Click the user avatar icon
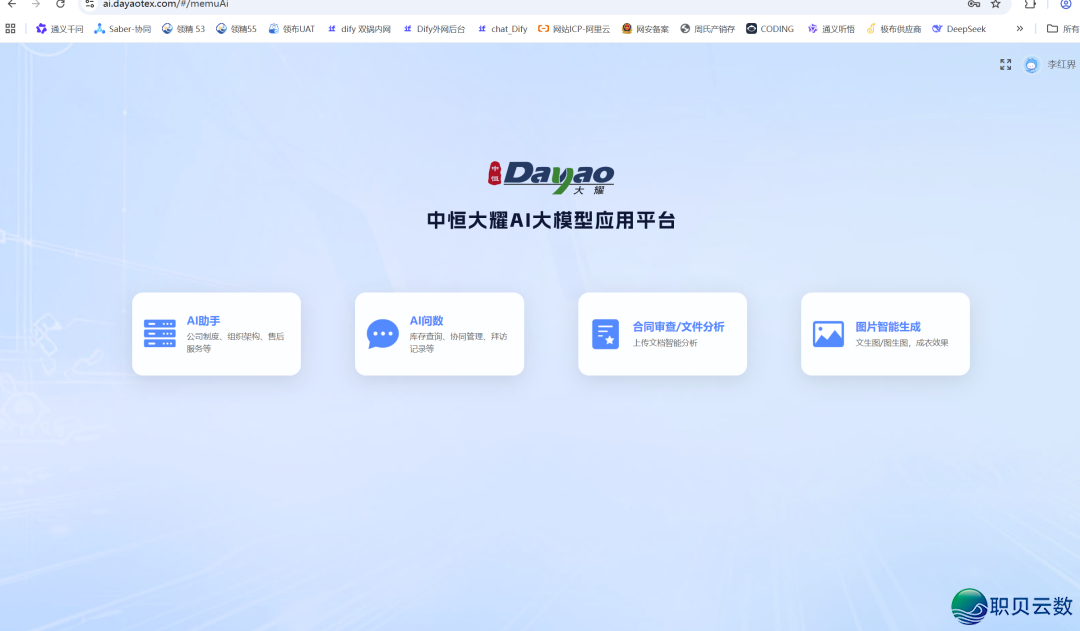The height and width of the screenshot is (631, 1080). click(1031, 65)
